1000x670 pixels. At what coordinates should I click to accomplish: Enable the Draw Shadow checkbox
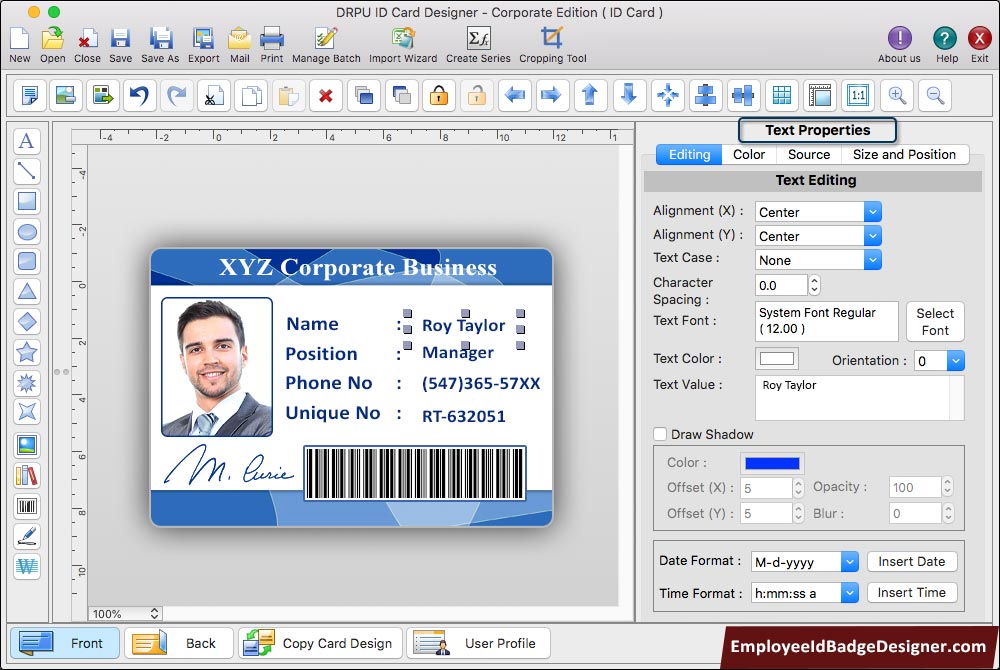coord(660,434)
